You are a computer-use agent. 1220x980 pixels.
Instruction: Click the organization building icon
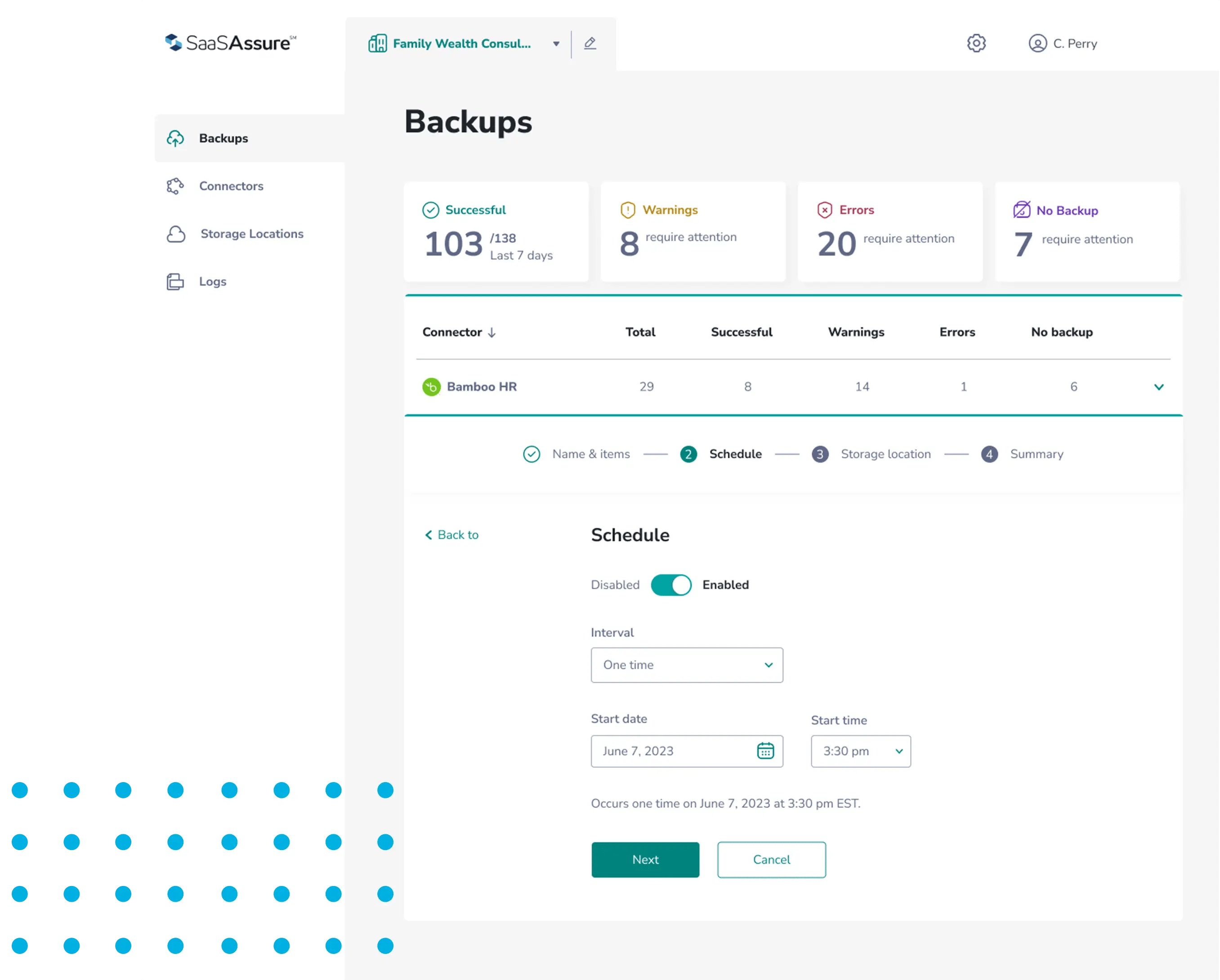coord(377,44)
